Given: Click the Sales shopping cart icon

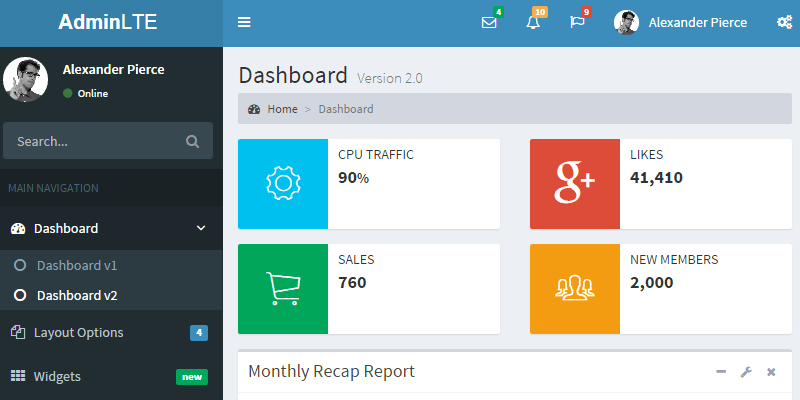Looking at the screenshot, I should [x=283, y=289].
